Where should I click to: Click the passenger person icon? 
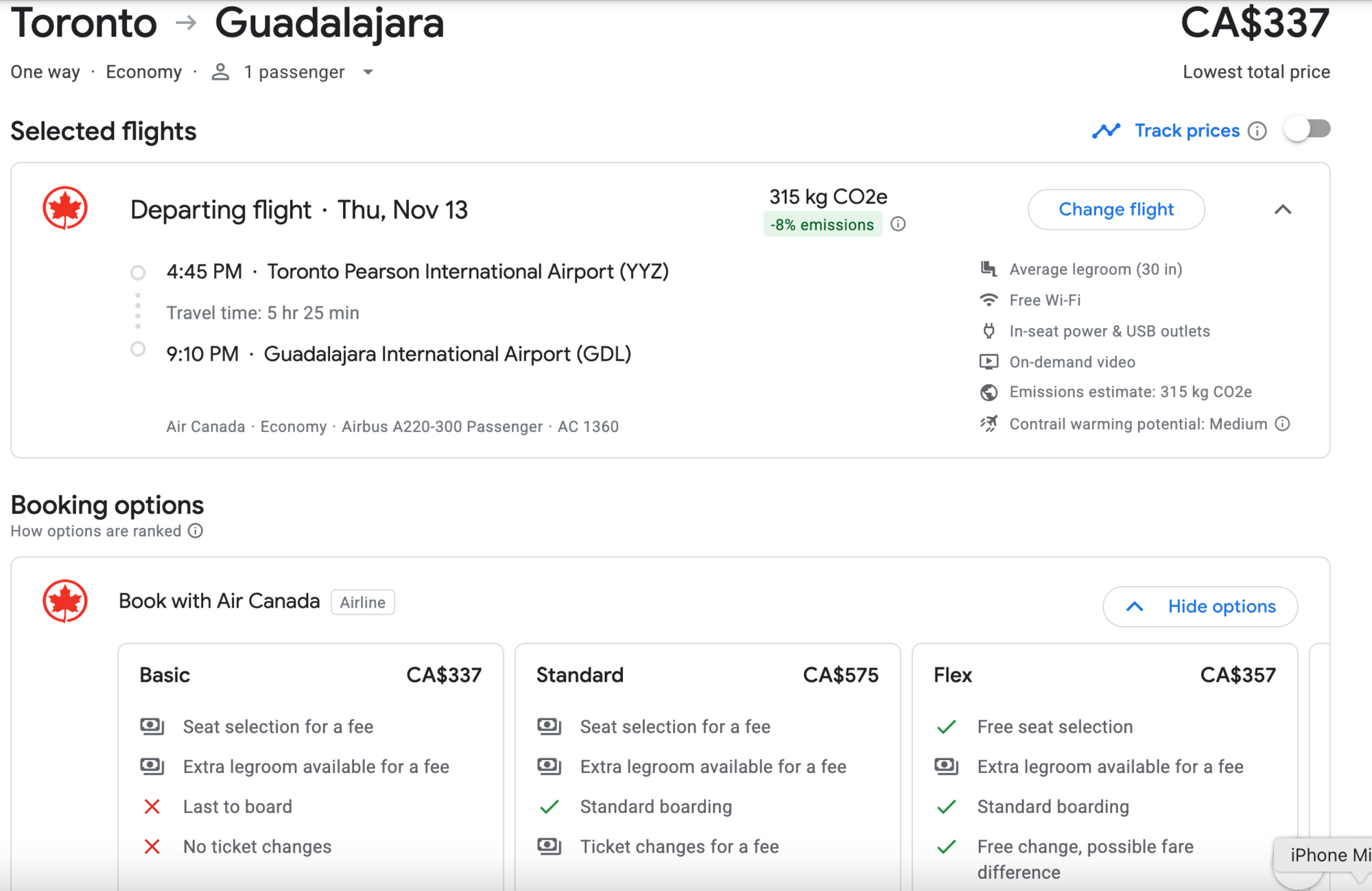coord(220,72)
